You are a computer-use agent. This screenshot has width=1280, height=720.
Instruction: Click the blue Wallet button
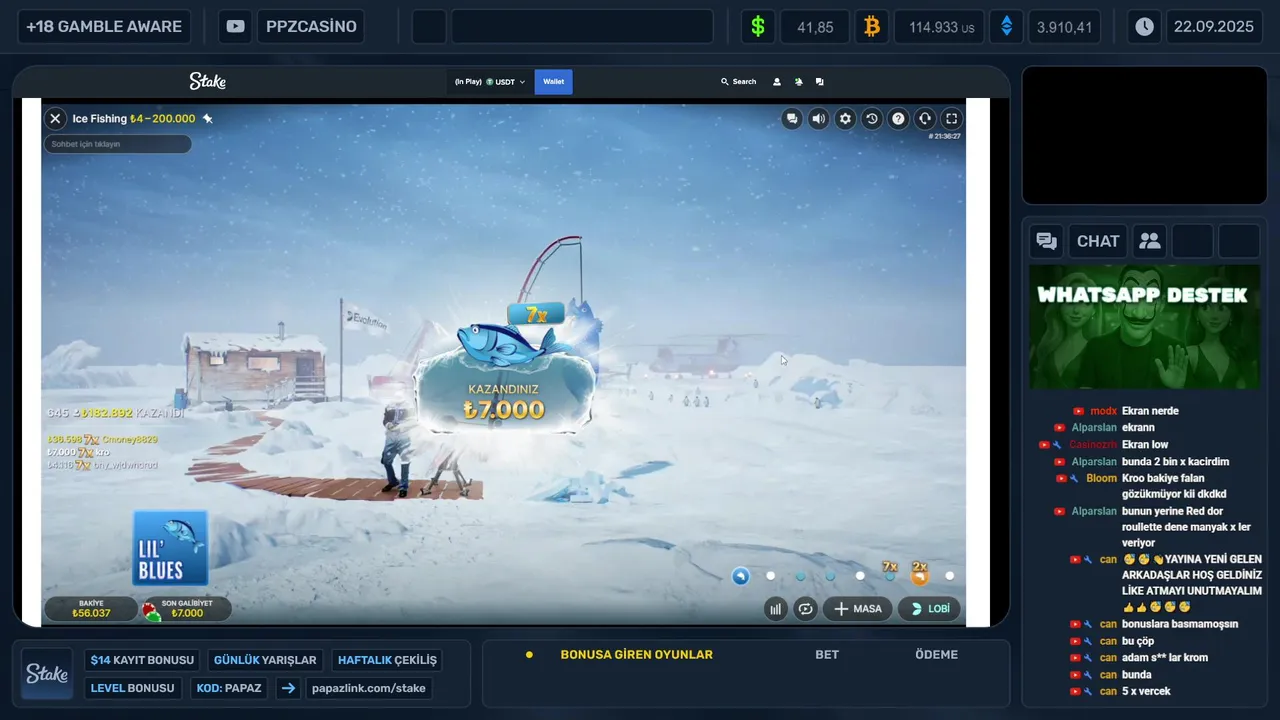553,82
